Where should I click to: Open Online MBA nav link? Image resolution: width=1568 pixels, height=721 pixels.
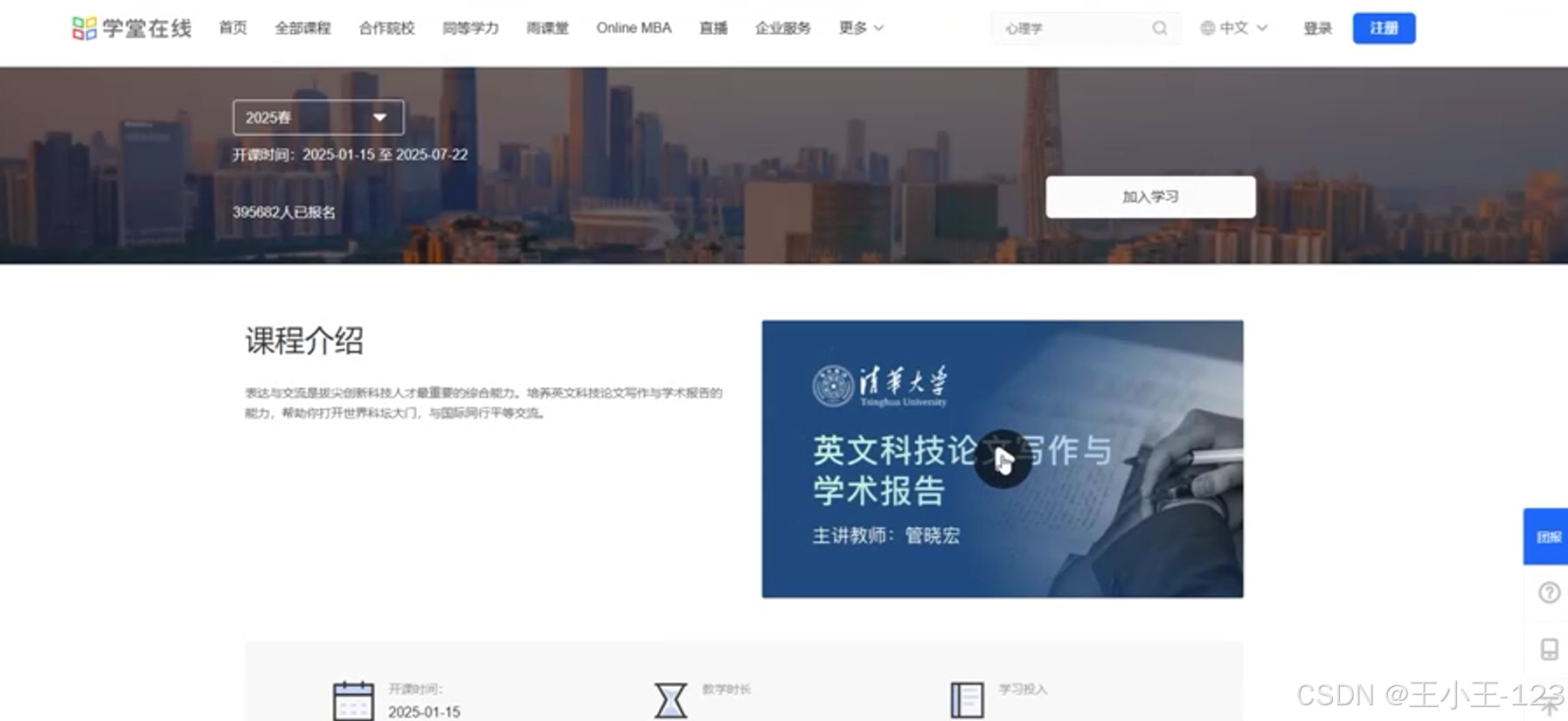pyautogui.click(x=634, y=28)
